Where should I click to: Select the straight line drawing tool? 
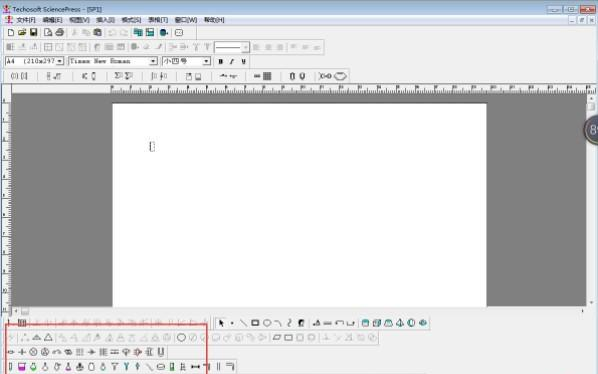tap(243, 323)
